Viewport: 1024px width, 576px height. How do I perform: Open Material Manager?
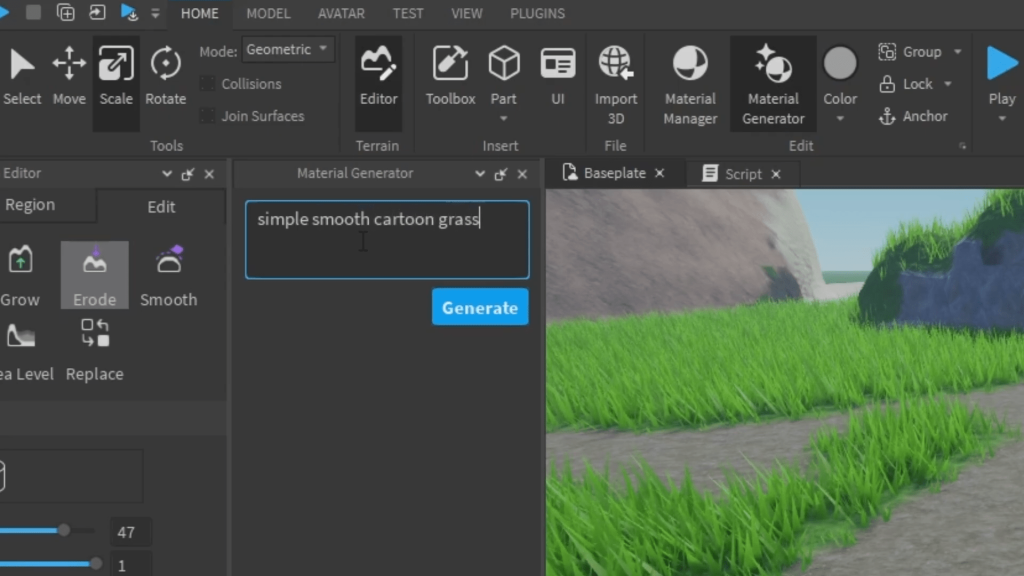pyautogui.click(x=690, y=84)
